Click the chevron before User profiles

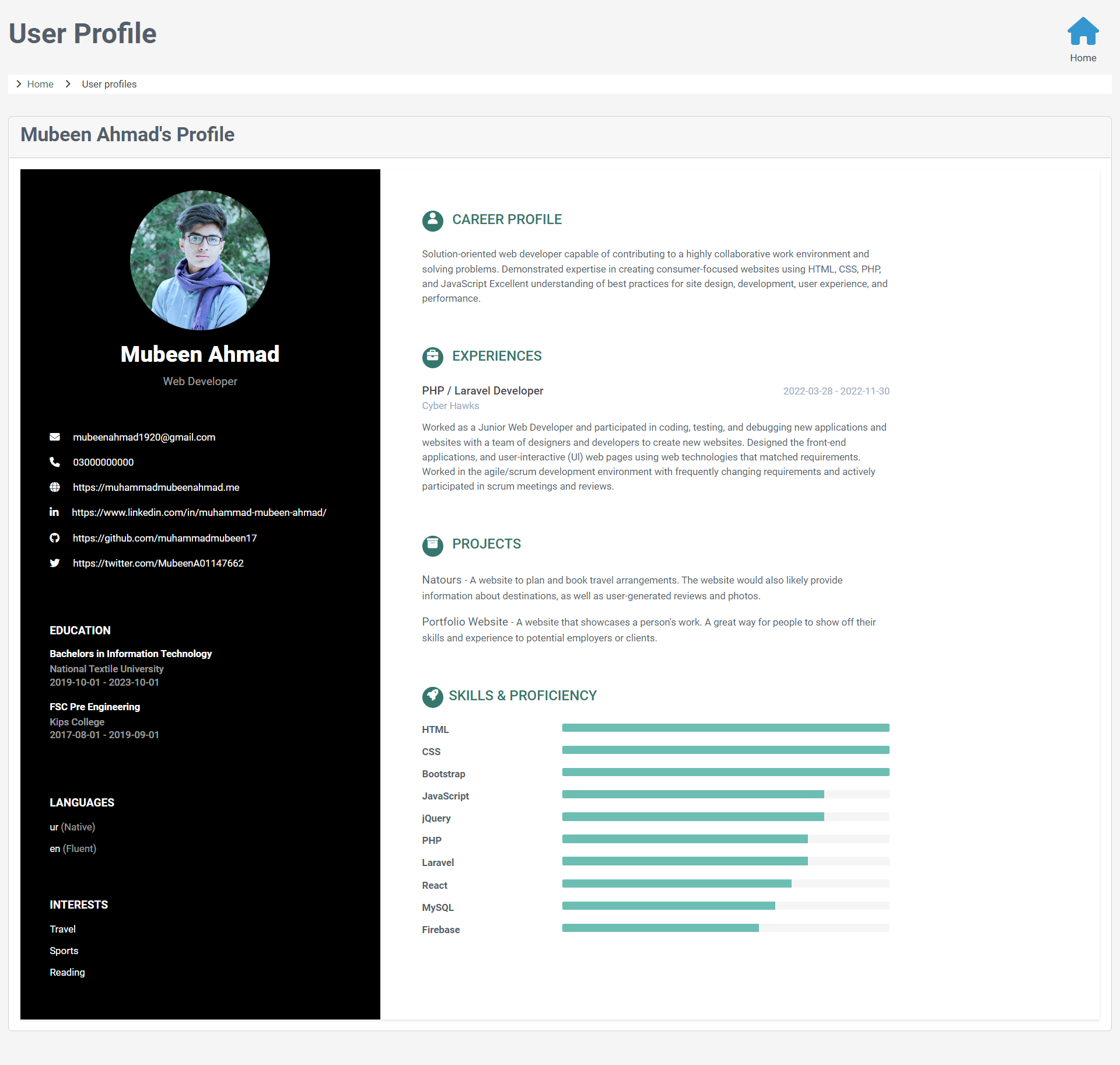point(68,84)
